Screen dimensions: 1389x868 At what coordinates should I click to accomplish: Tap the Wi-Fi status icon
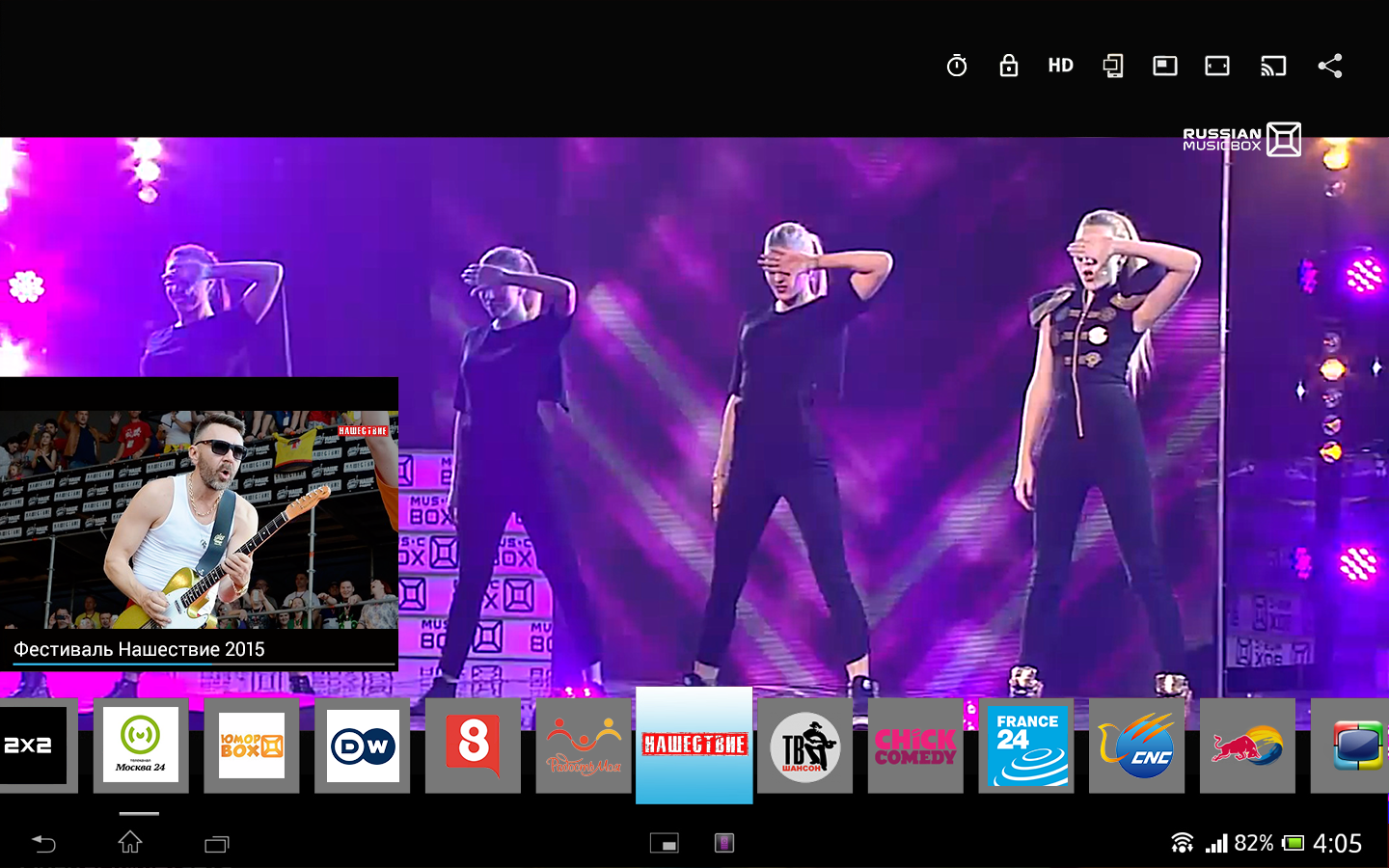1183,843
